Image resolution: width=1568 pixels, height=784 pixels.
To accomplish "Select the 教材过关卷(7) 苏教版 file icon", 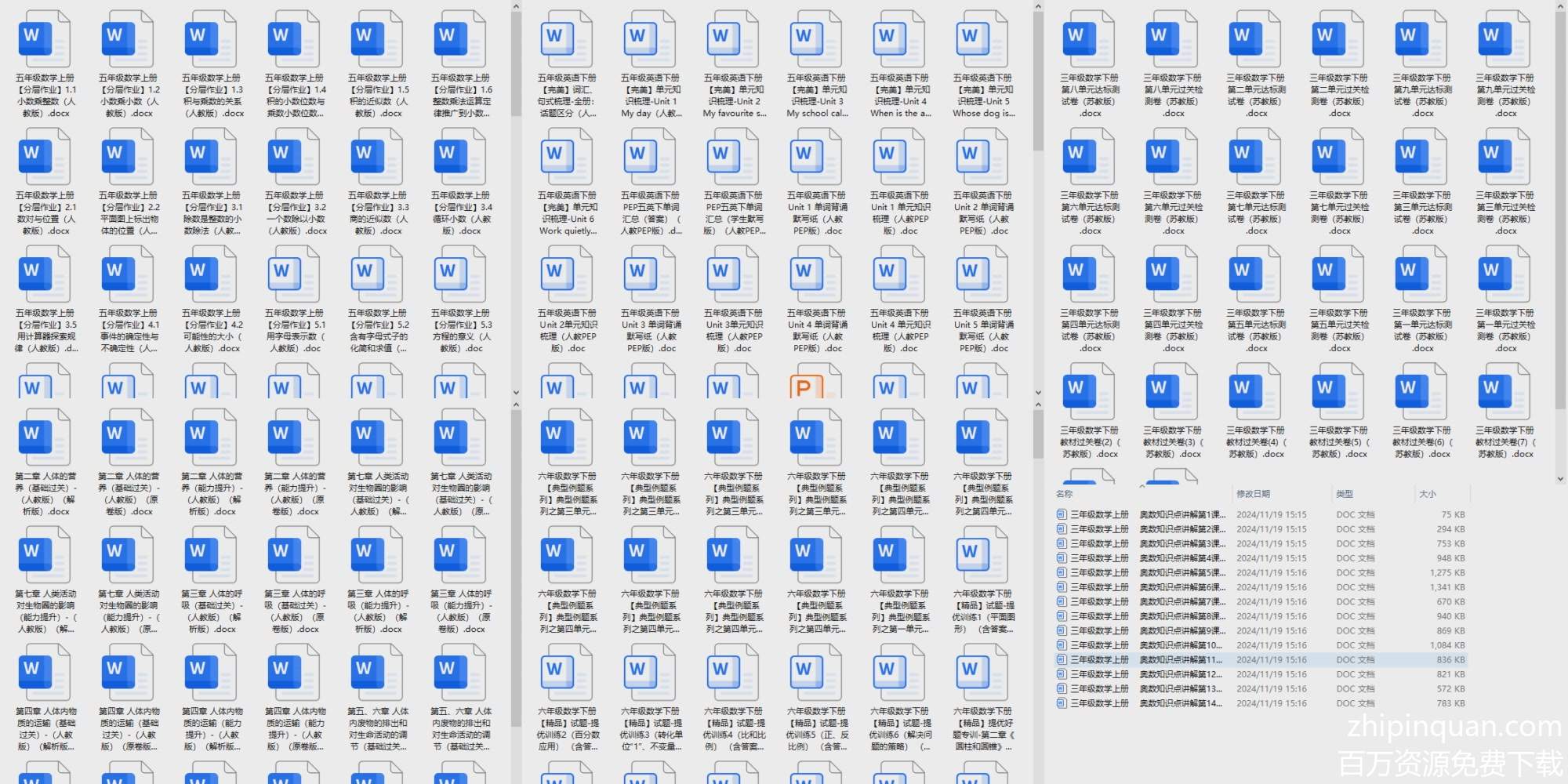I will (x=1504, y=391).
